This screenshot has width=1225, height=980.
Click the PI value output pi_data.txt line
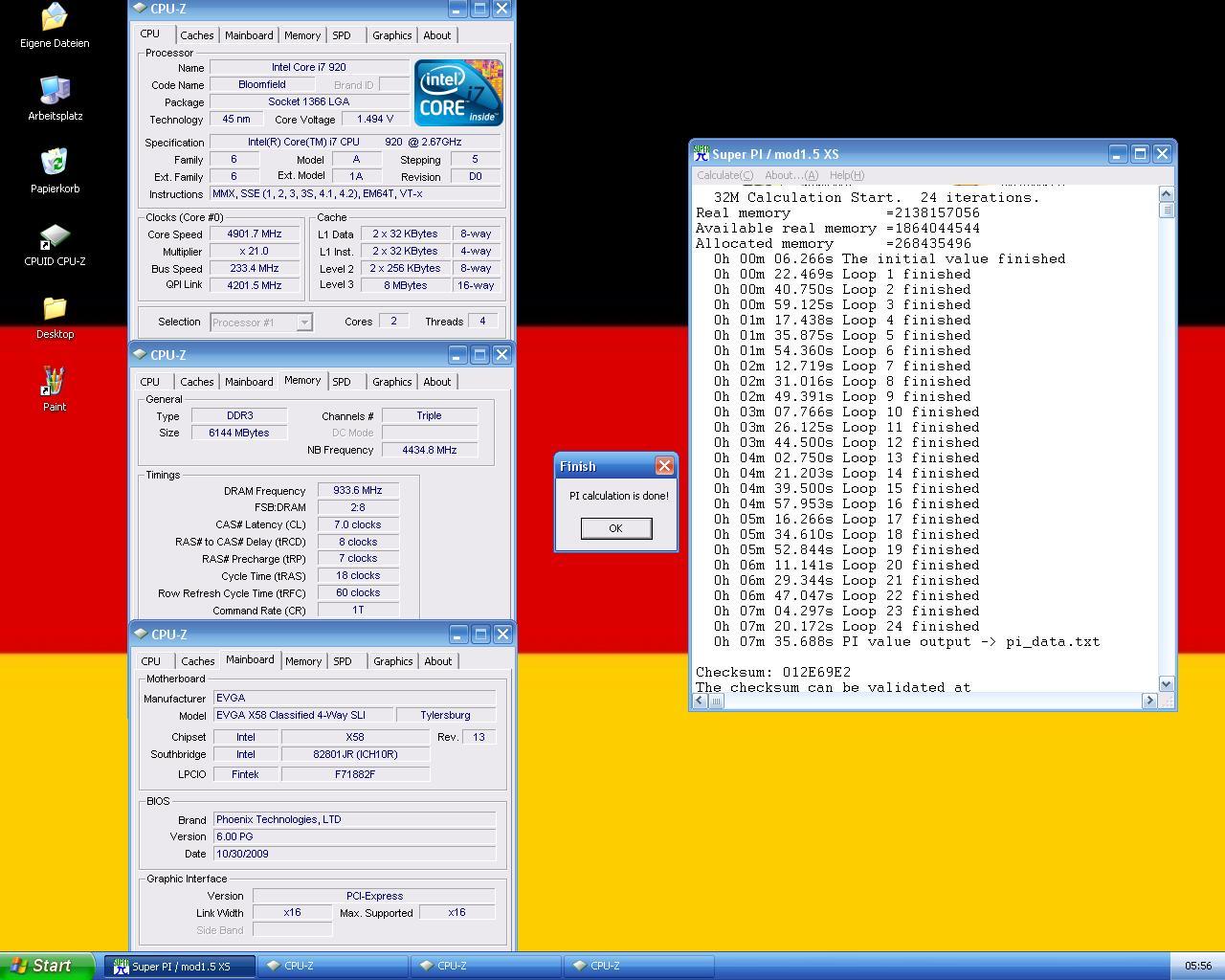click(906, 641)
